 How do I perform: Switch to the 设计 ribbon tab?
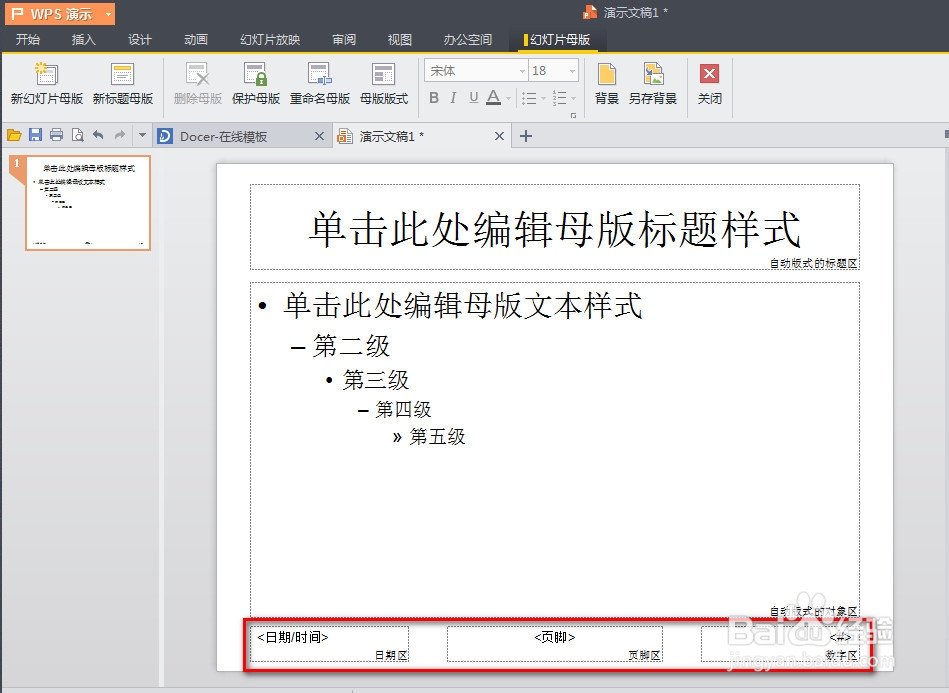click(139, 39)
